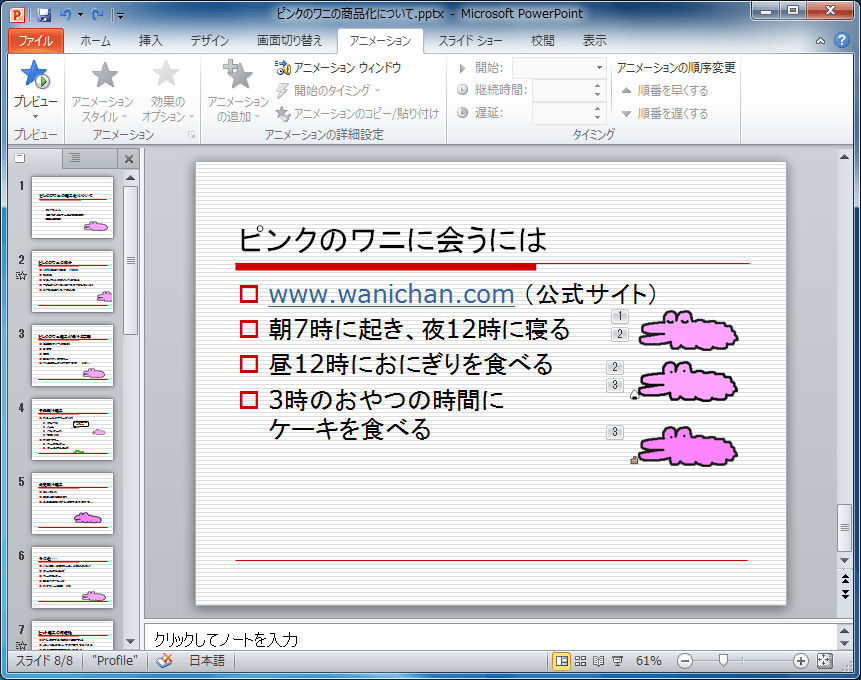Switch to the 表示 ribbon tab
This screenshot has height=680, width=861.
594,41
